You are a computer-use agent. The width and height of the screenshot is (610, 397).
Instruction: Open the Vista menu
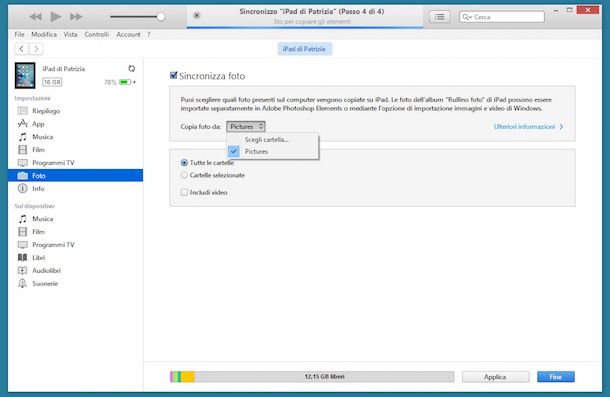(x=70, y=35)
